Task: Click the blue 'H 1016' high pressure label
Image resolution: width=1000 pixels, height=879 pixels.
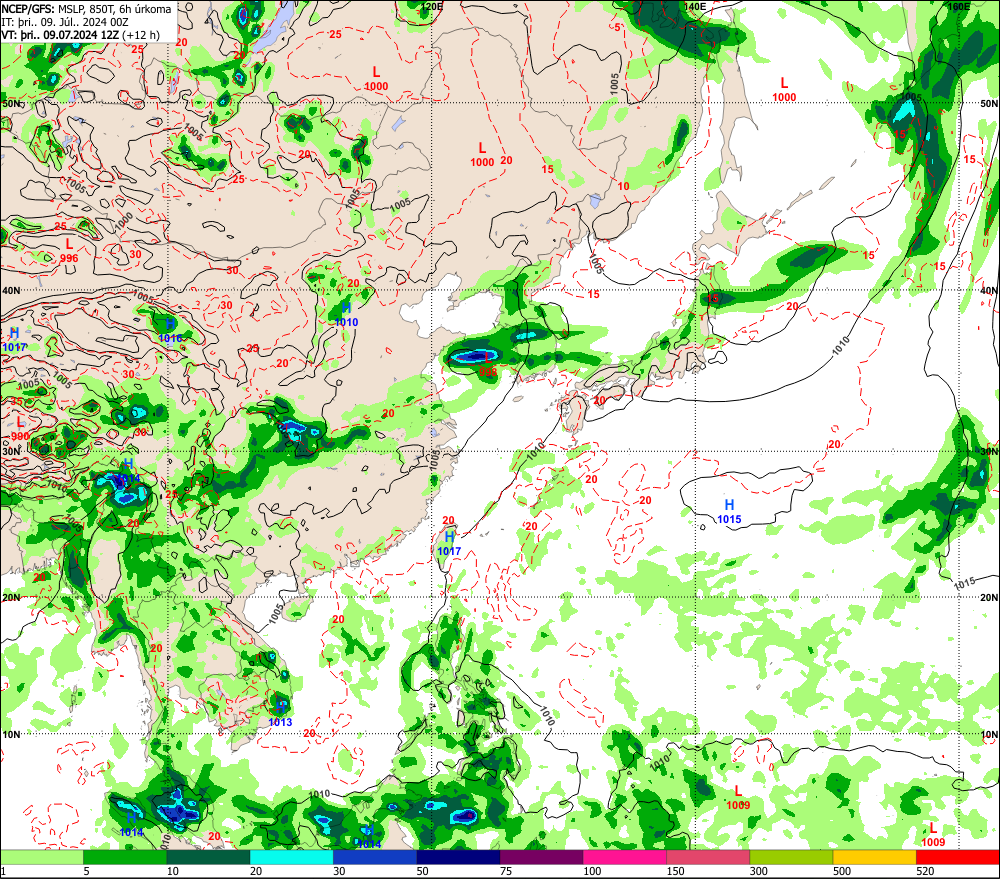Action: [x=170, y=331]
